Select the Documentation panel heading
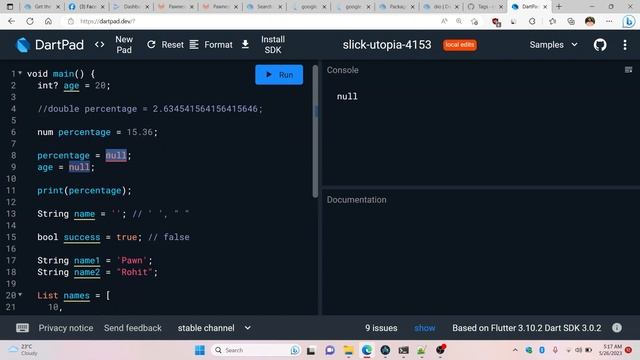The width and height of the screenshot is (640, 360). 356,200
